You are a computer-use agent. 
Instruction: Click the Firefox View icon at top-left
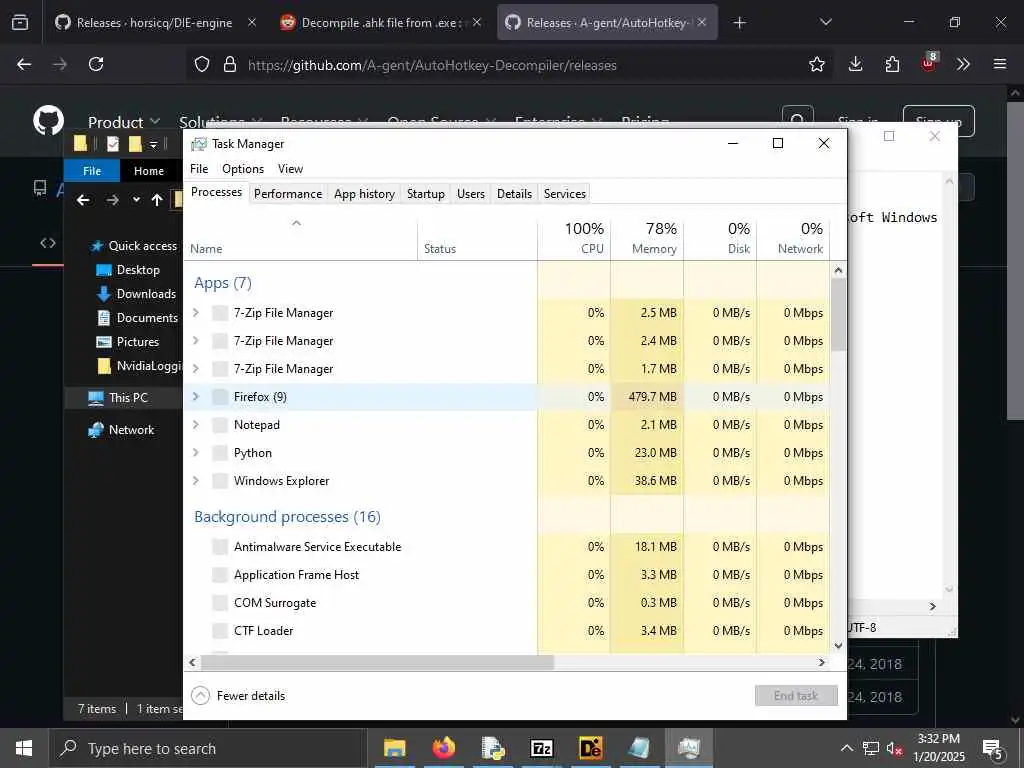pos(20,22)
